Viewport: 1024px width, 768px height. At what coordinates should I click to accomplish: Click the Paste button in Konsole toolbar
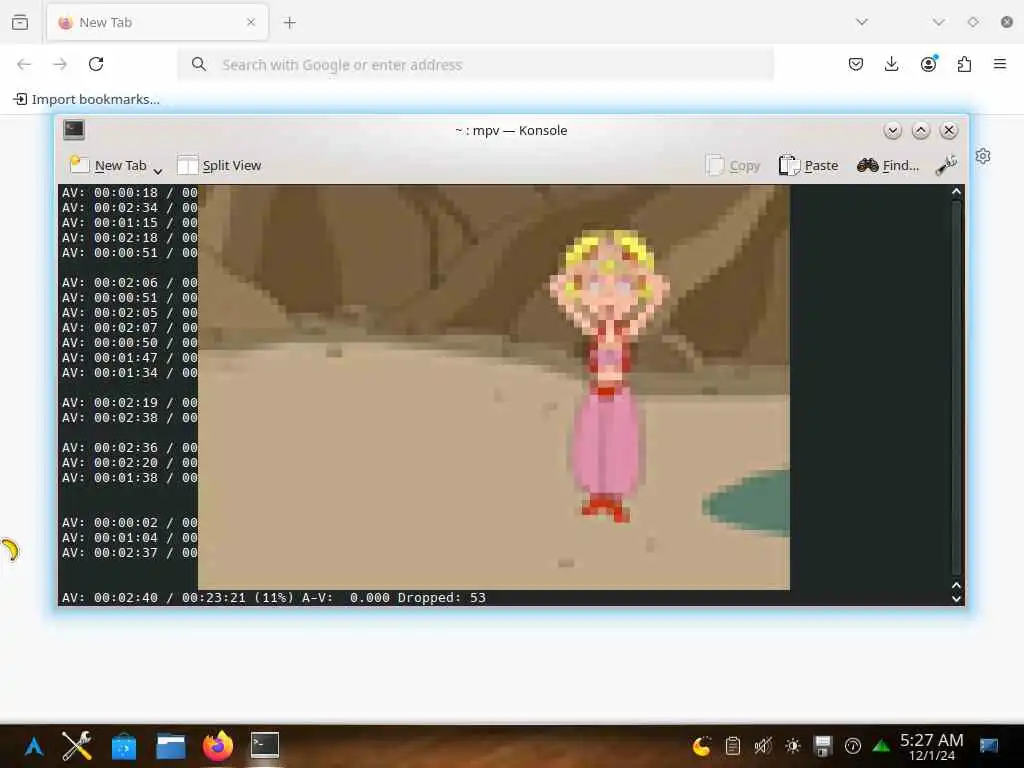coord(808,165)
